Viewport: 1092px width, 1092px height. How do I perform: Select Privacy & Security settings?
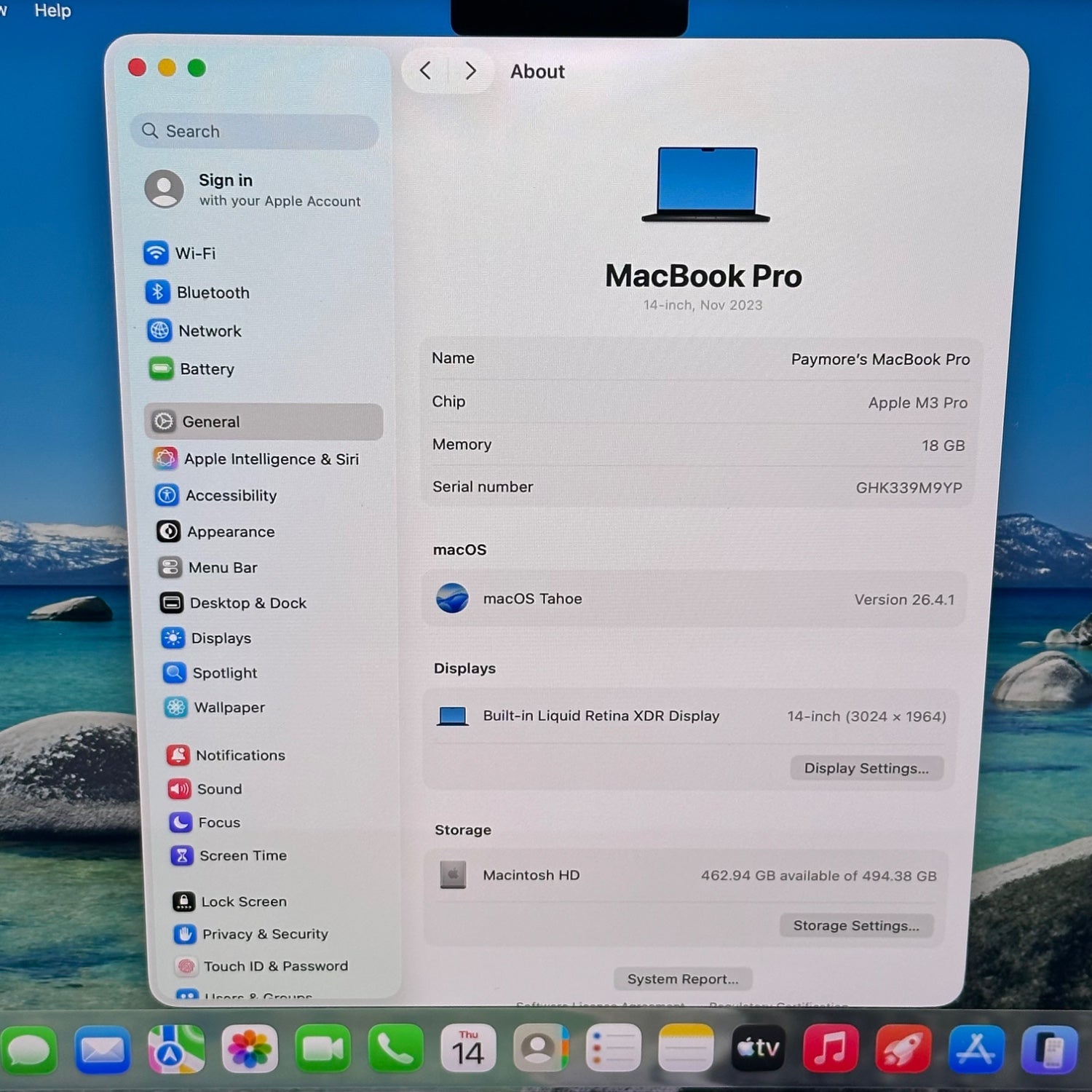pos(251,934)
